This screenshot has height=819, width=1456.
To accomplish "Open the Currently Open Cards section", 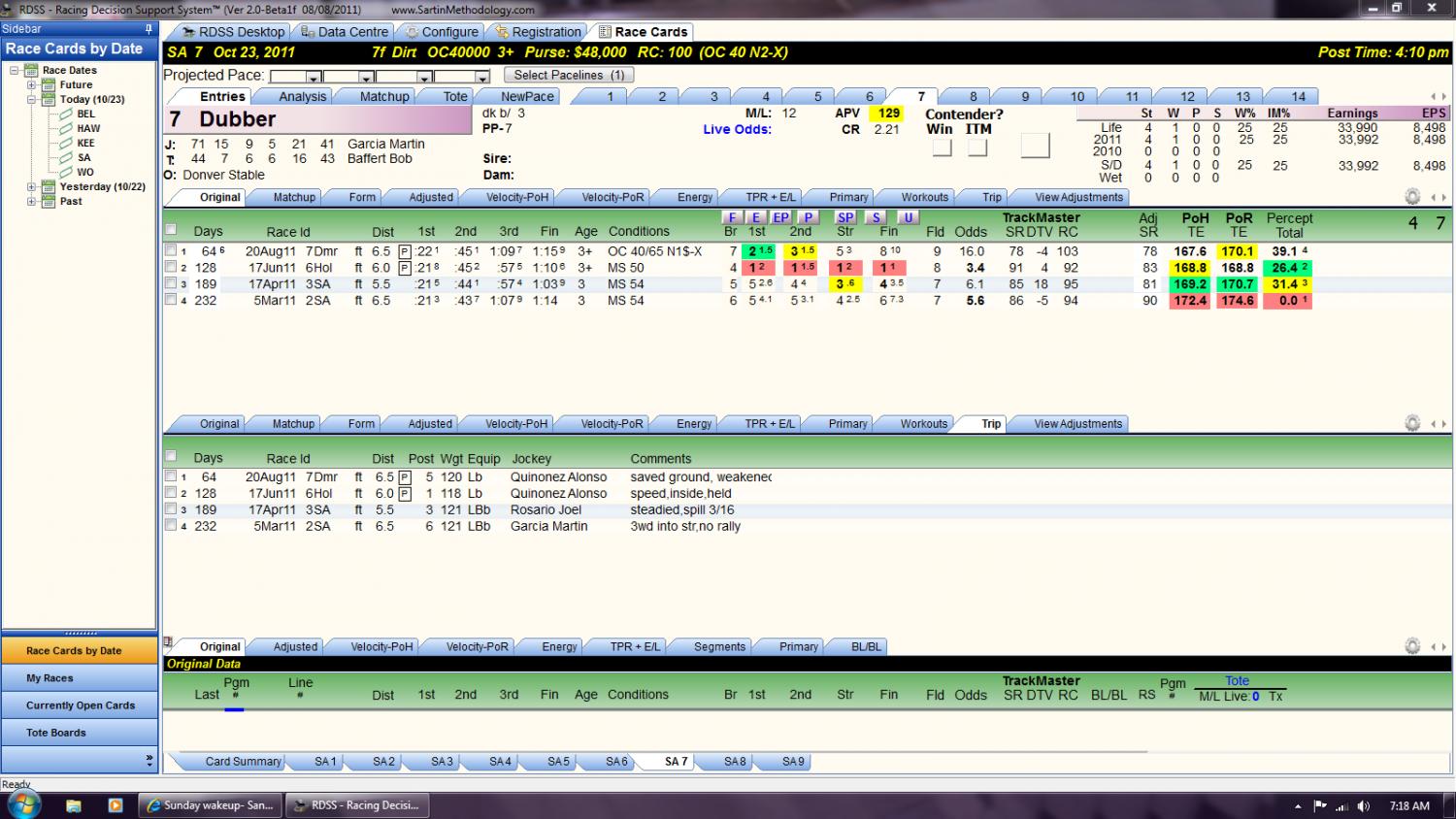I will (80, 705).
